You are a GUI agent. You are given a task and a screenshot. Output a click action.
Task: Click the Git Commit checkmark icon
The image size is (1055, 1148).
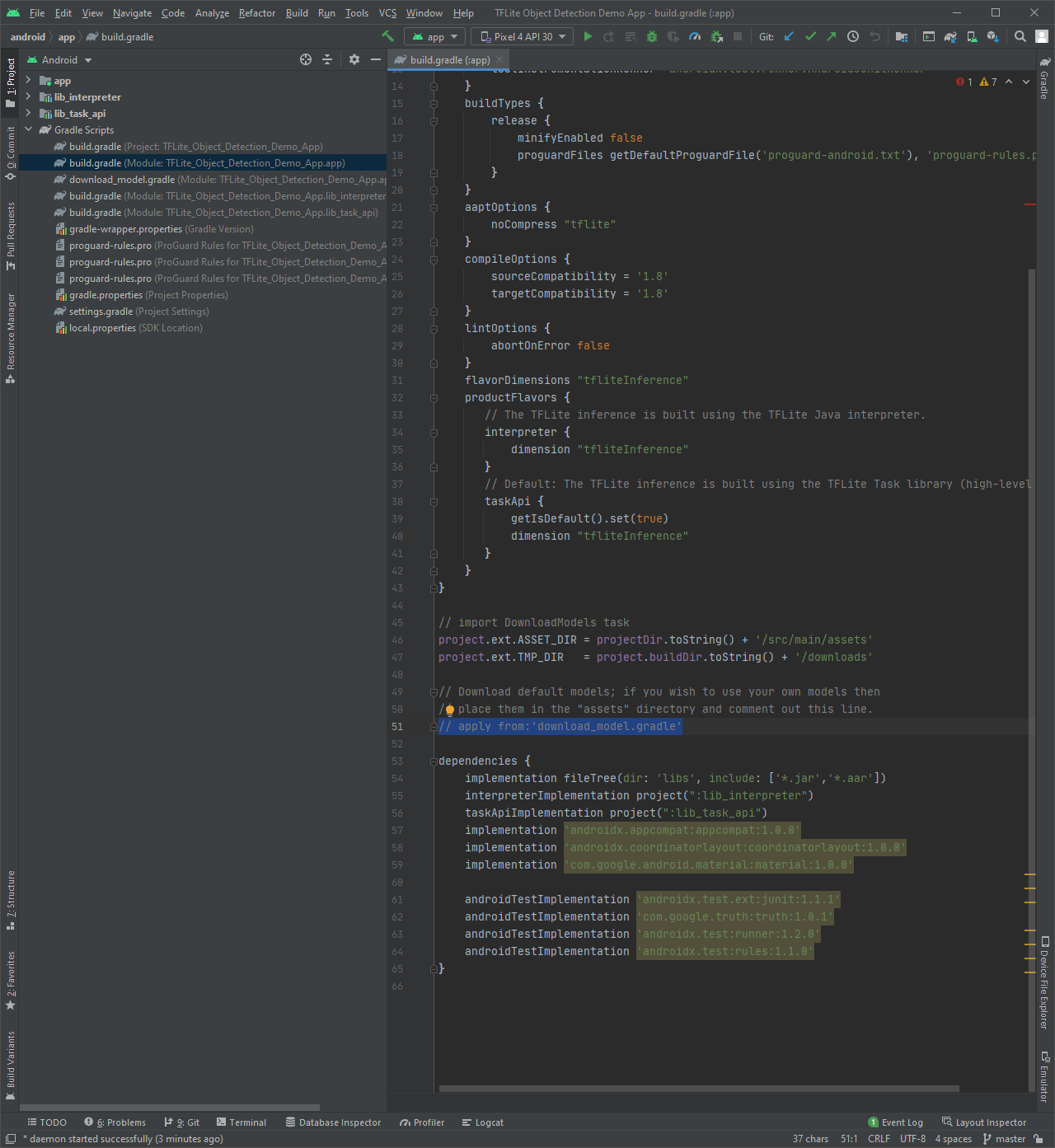(x=810, y=36)
